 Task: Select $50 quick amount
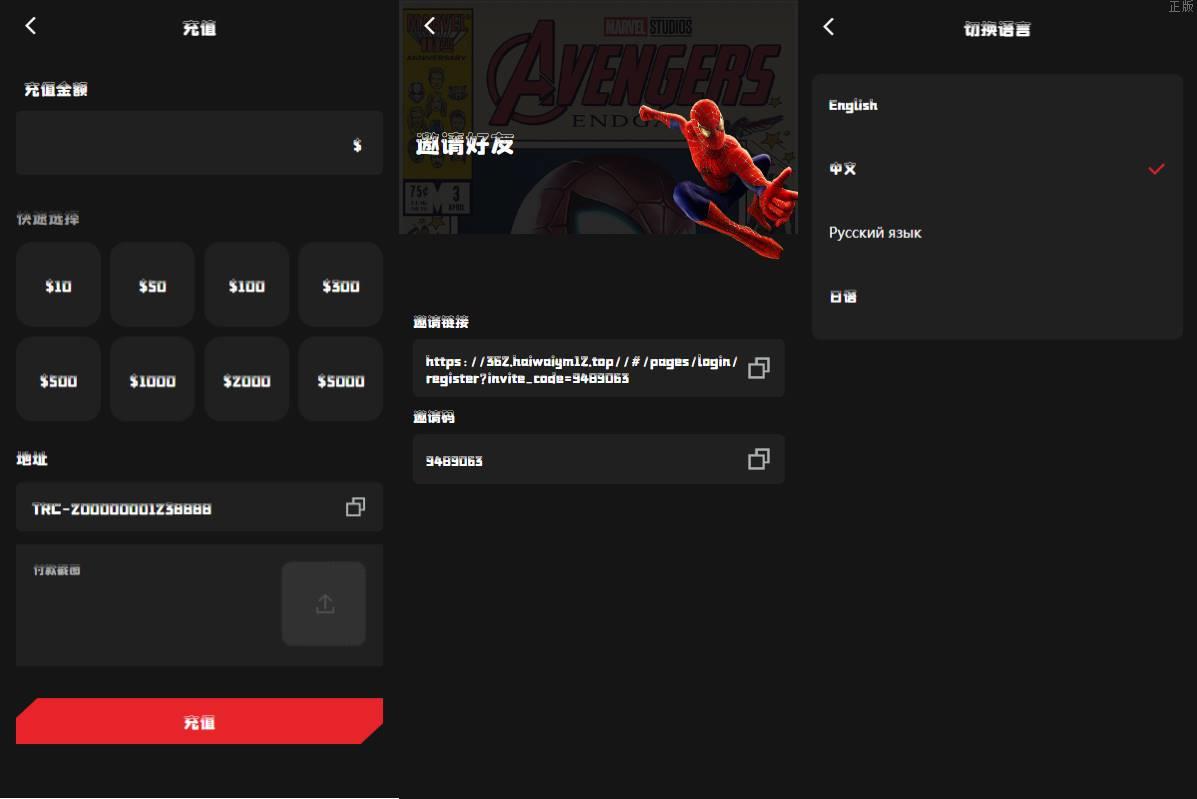pyautogui.click(x=152, y=286)
